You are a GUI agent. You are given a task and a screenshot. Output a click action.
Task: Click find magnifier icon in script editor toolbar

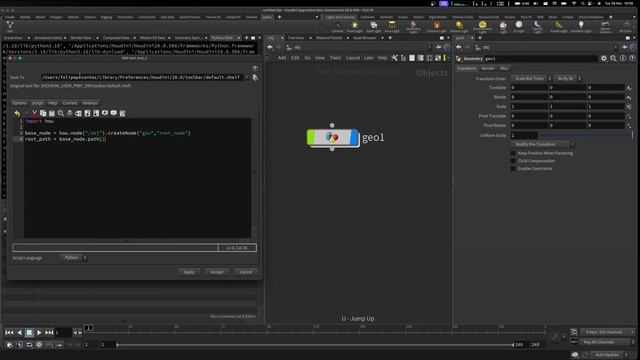(61, 113)
